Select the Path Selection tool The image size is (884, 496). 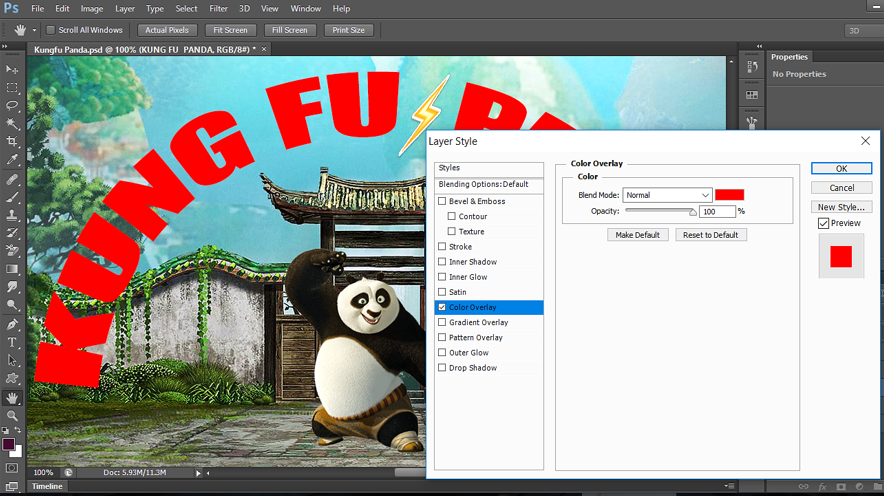[x=12, y=360]
